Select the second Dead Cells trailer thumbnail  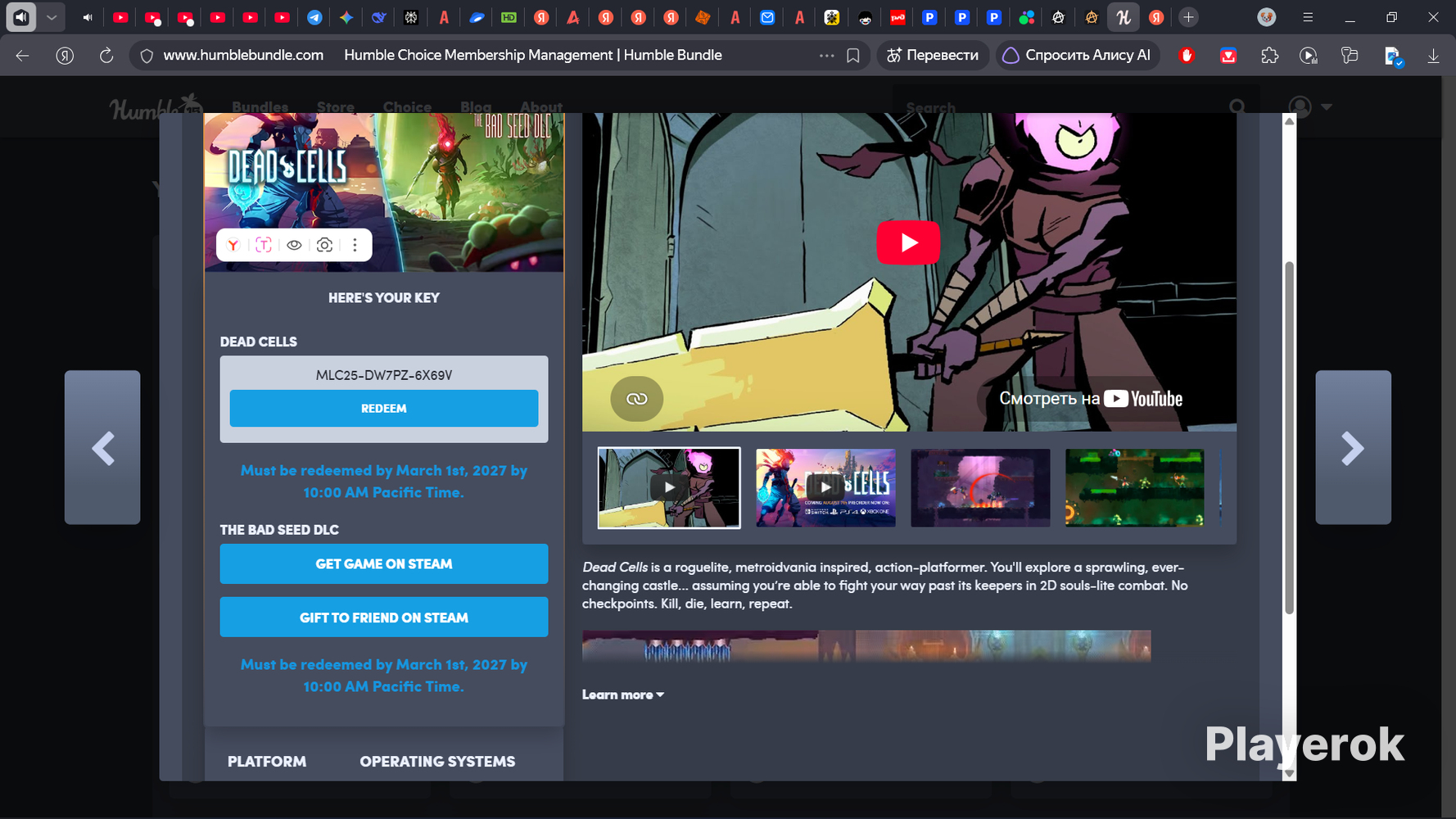pos(825,488)
